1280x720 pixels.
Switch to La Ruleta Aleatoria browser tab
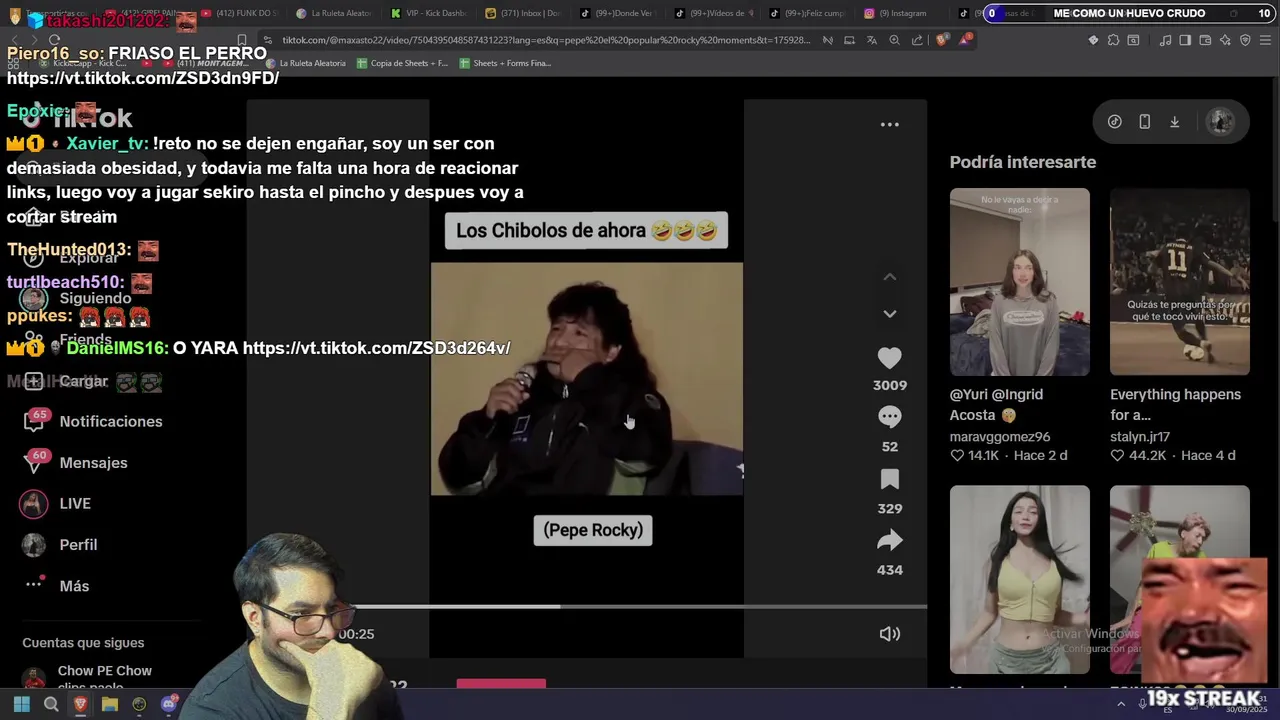coord(335,13)
